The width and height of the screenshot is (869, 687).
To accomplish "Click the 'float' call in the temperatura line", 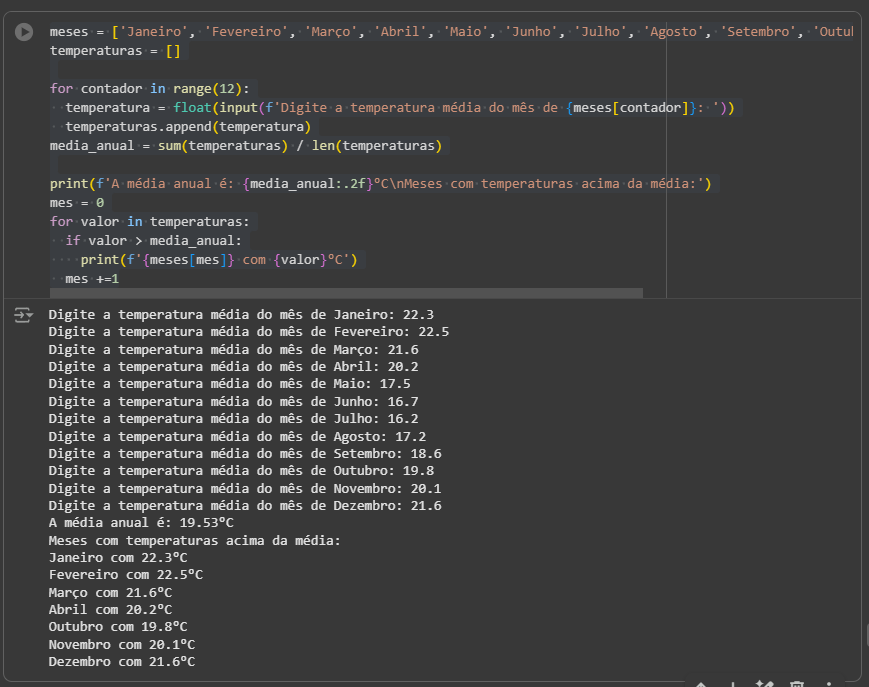I will 192,108.
